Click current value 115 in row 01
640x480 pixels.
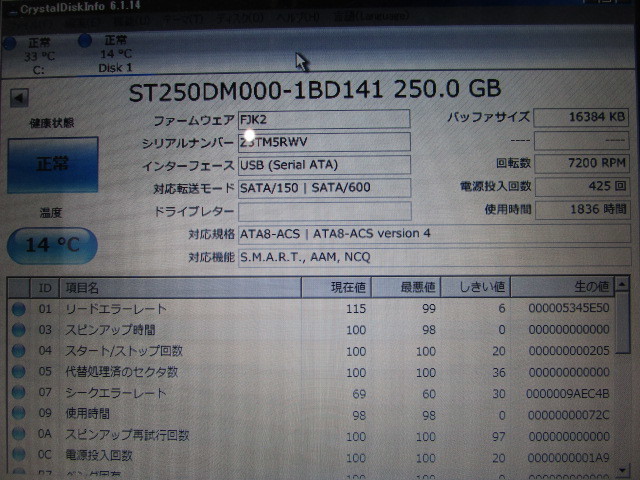(x=356, y=309)
